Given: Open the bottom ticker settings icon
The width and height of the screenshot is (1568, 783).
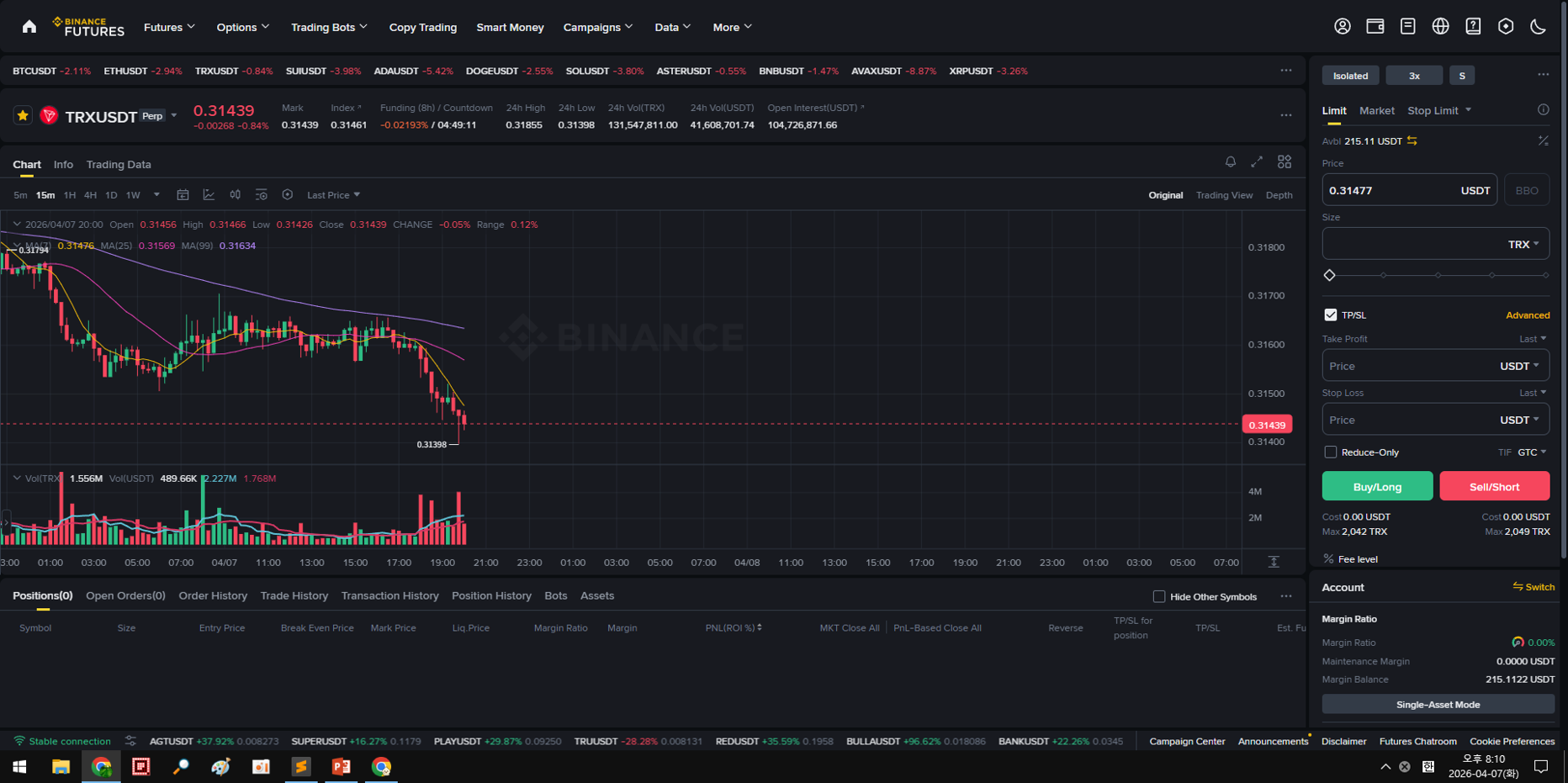Looking at the screenshot, I should pos(130,741).
